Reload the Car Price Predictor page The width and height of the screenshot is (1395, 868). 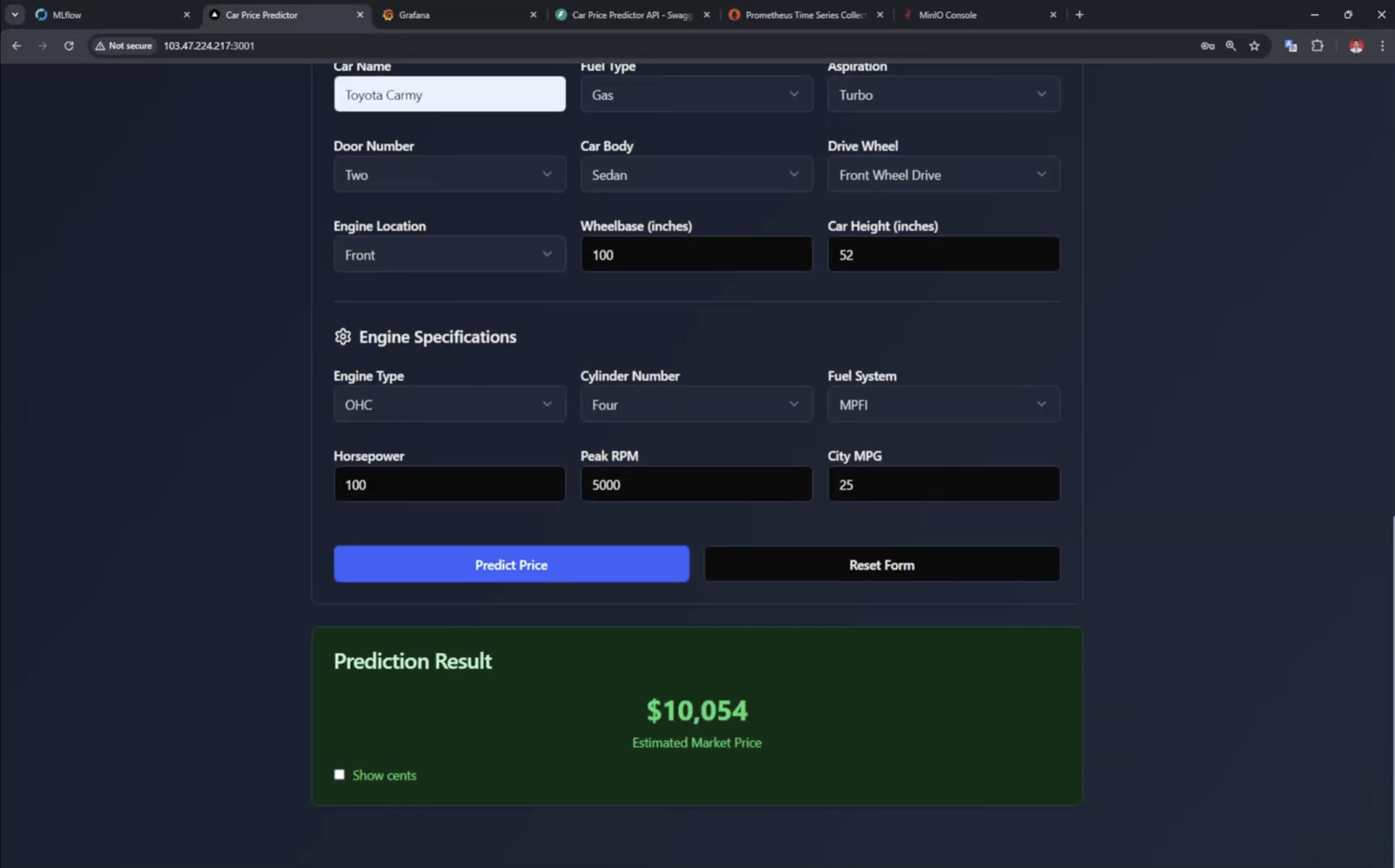[68, 45]
